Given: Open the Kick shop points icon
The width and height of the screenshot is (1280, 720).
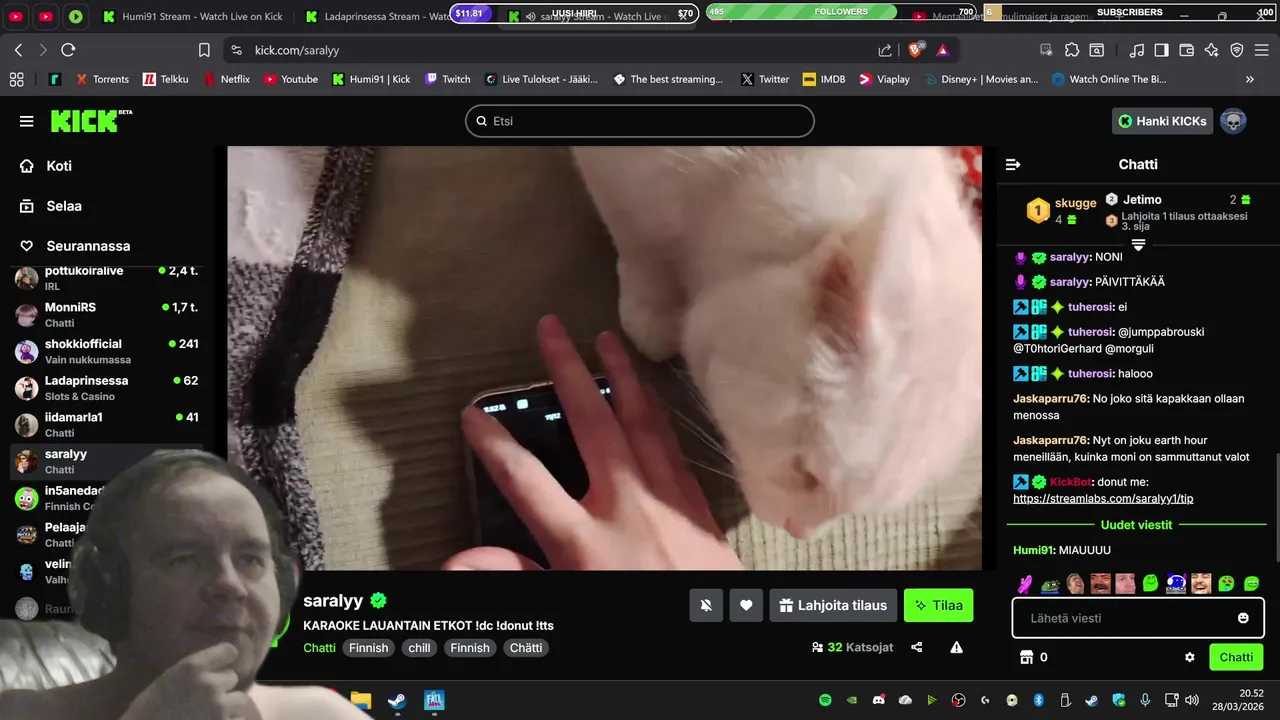Looking at the screenshot, I should point(1025,657).
